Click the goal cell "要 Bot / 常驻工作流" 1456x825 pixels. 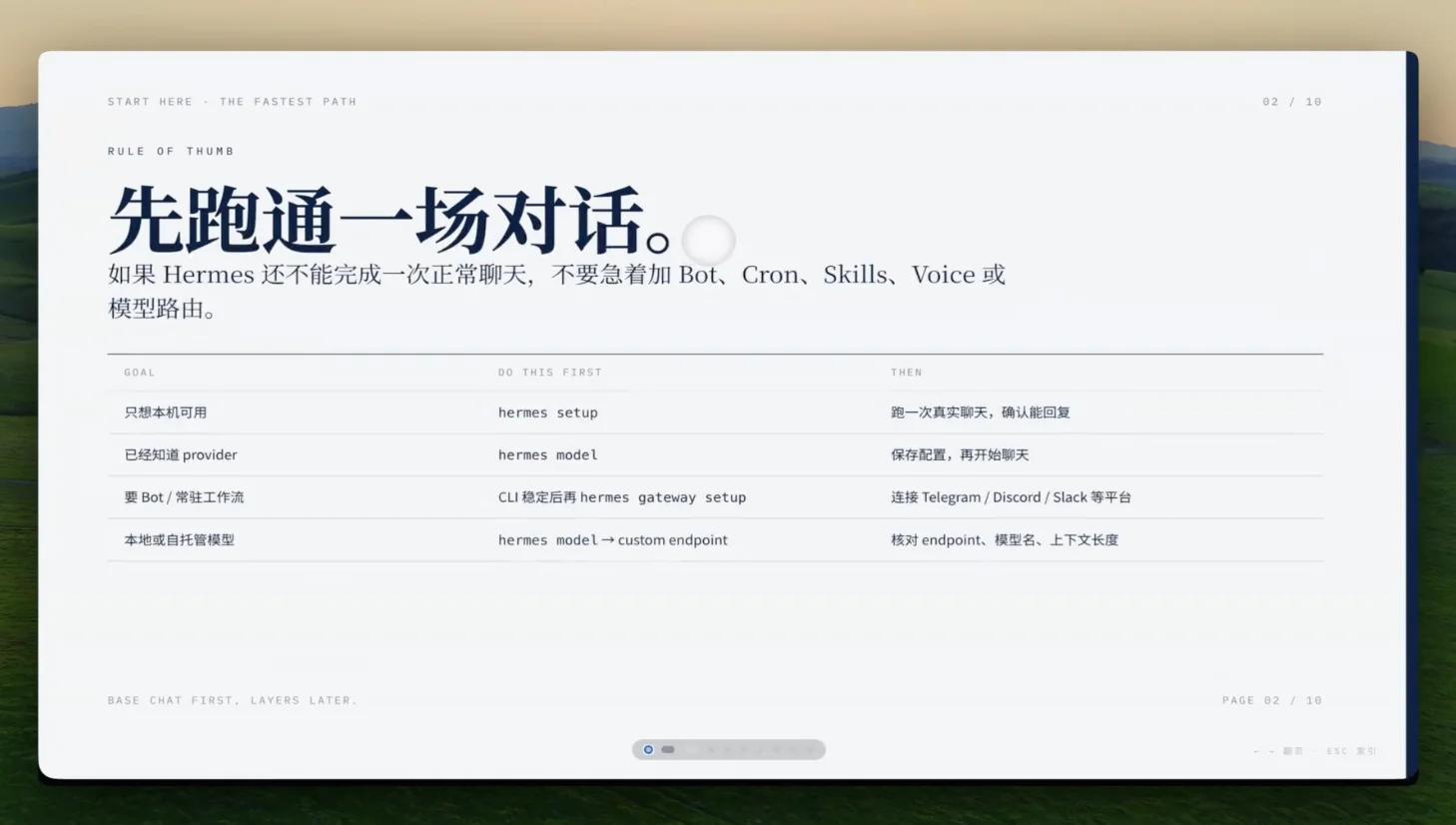(x=184, y=497)
